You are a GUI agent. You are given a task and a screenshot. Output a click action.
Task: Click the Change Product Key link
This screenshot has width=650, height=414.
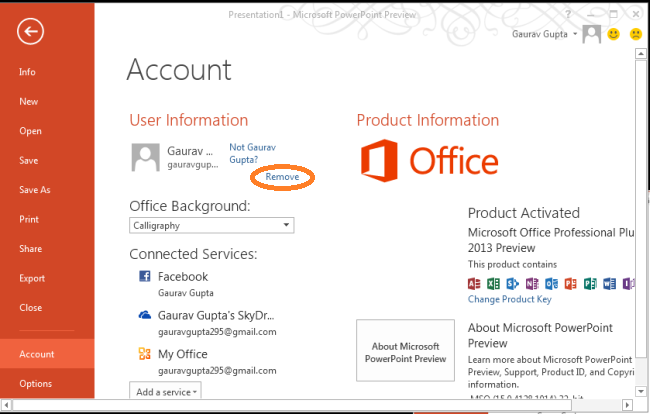coord(509,299)
